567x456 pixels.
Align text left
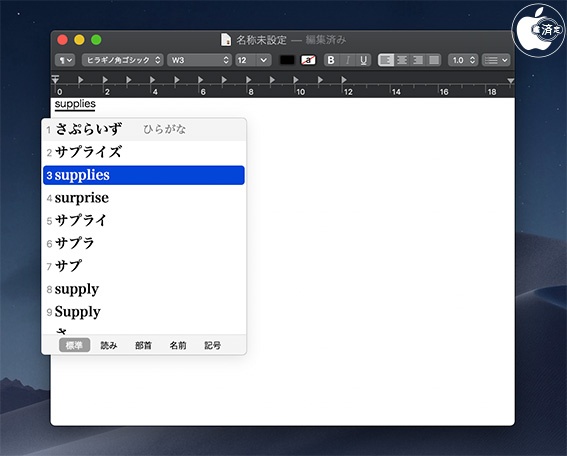[x=385, y=60]
